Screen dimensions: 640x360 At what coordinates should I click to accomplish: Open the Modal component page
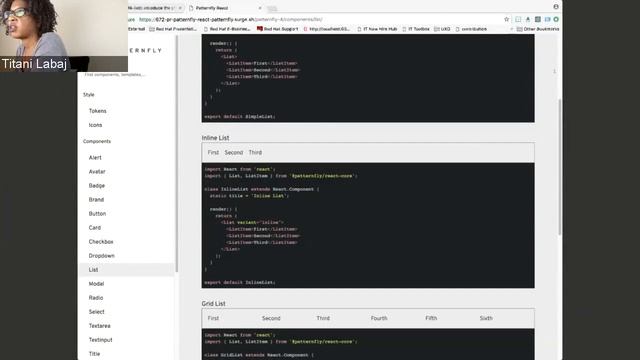tap(96, 284)
